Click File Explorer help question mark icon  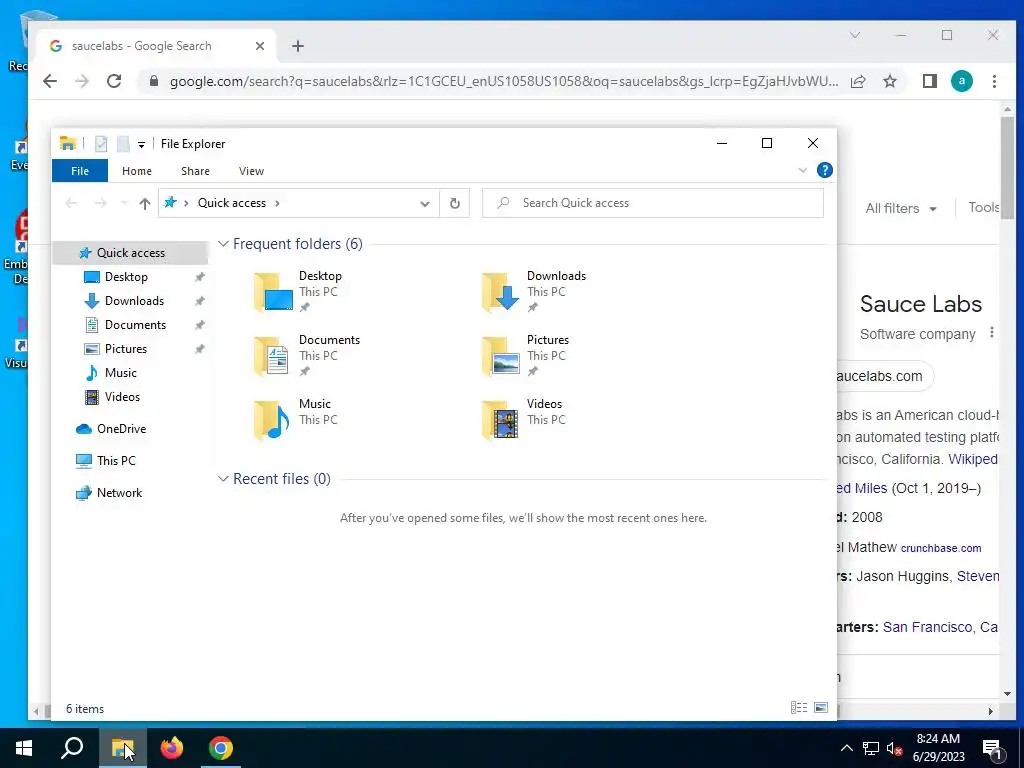click(x=825, y=170)
